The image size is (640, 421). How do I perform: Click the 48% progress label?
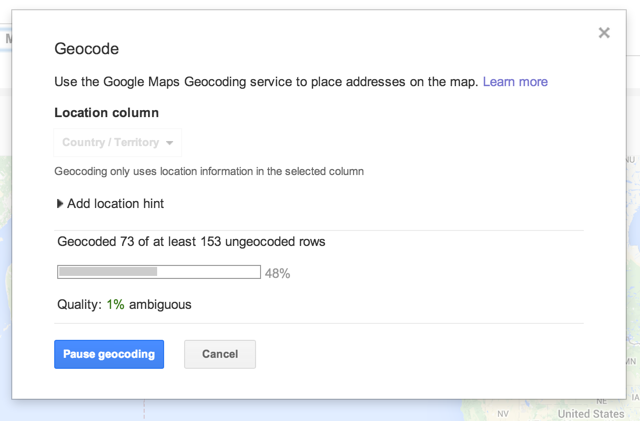[x=278, y=273]
